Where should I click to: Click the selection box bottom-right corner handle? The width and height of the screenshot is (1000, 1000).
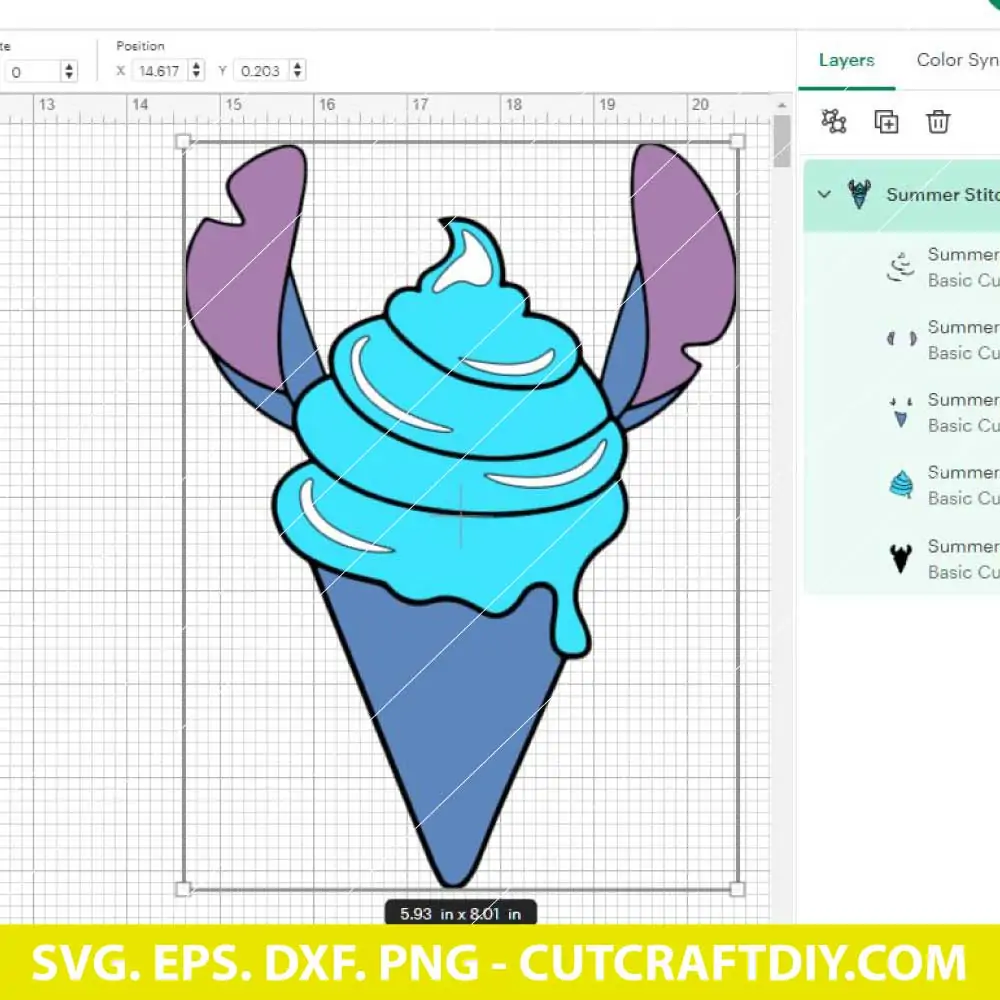coord(737,889)
